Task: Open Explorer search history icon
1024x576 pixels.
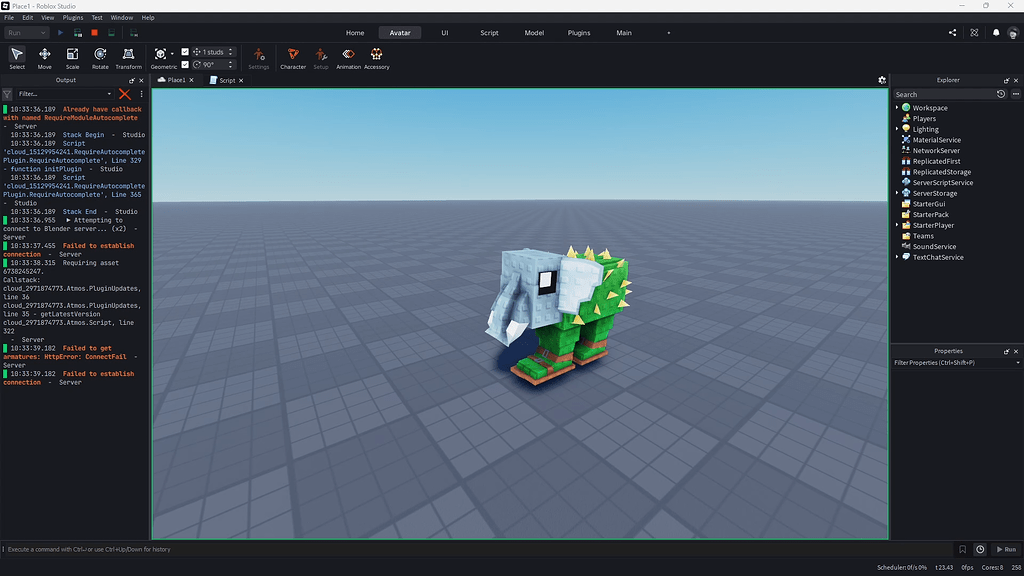Action: (1001, 94)
